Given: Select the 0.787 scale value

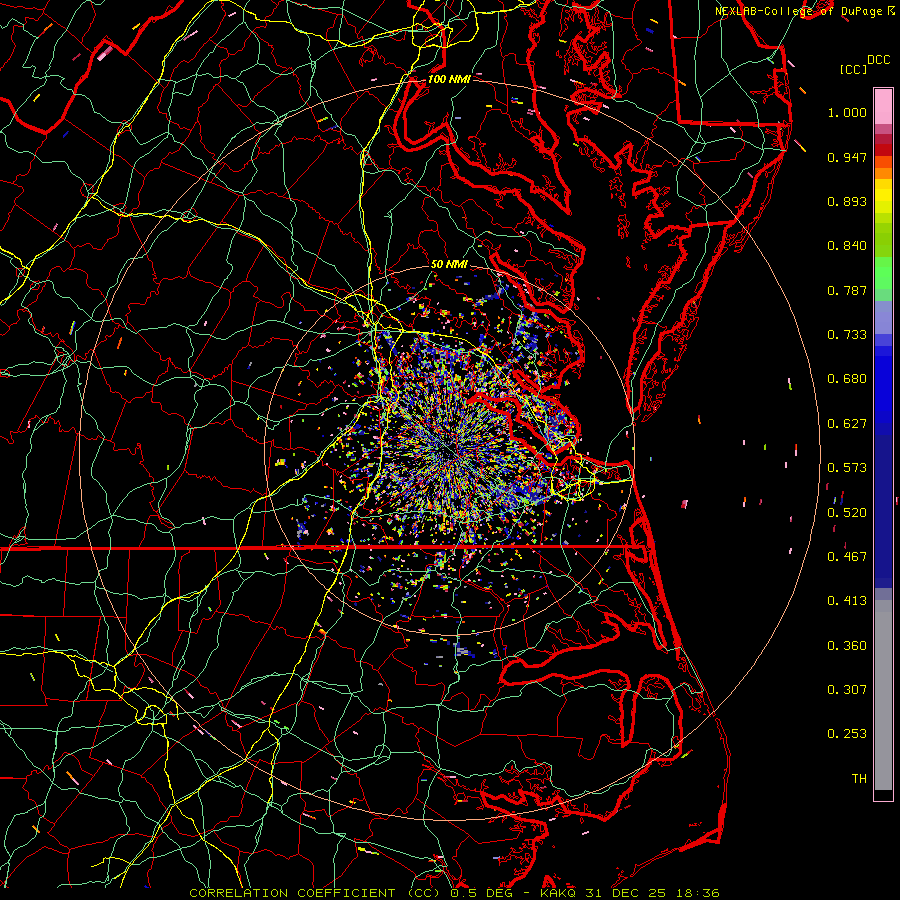Looking at the screenshot, I should 847,290.
